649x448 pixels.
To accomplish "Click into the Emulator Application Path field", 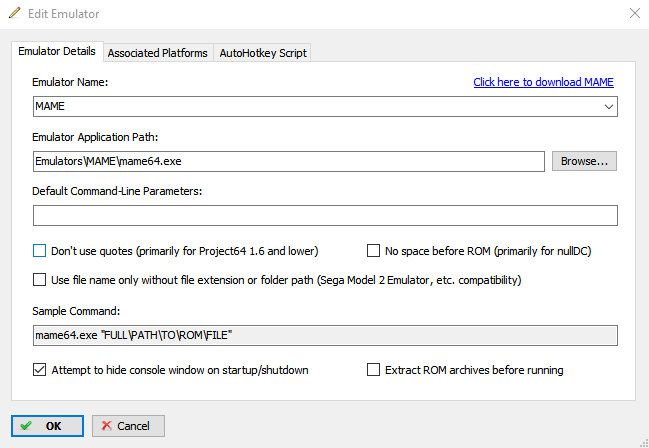I will point(288,161).
